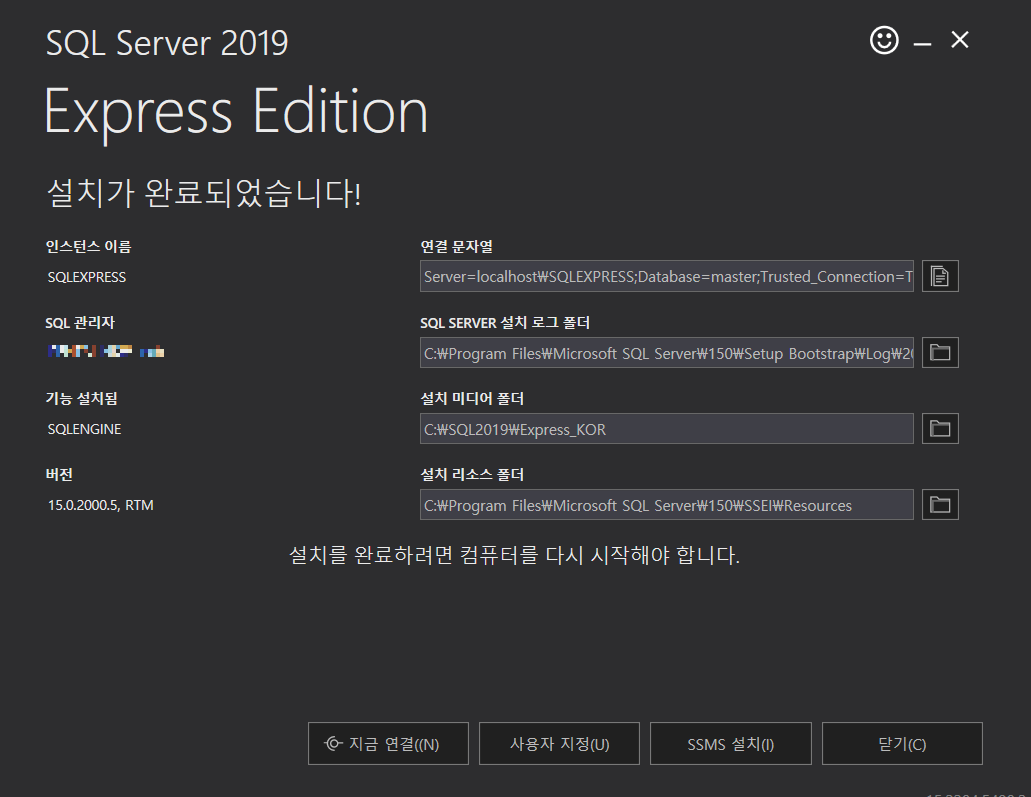This screenshot has height=797, width=1031.
Task: Click the Express Edition title
Action: (x=237, y=112)
